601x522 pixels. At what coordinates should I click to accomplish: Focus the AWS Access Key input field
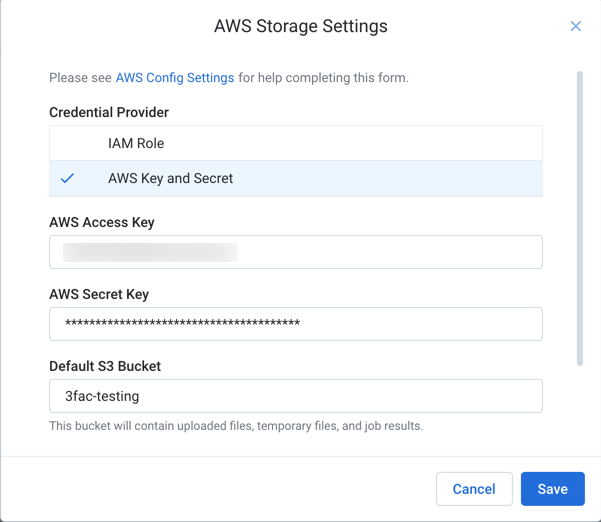coord(296,252)
